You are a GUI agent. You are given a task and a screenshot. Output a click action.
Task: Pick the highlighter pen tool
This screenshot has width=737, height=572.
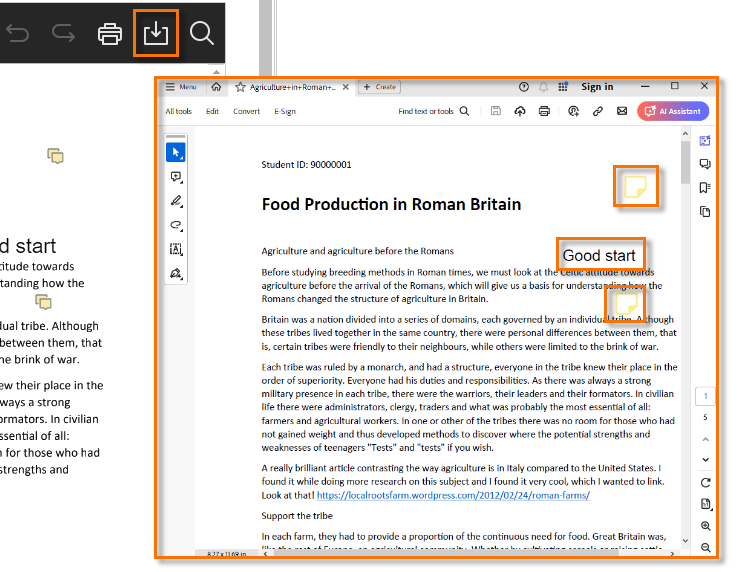click(176, 201)
